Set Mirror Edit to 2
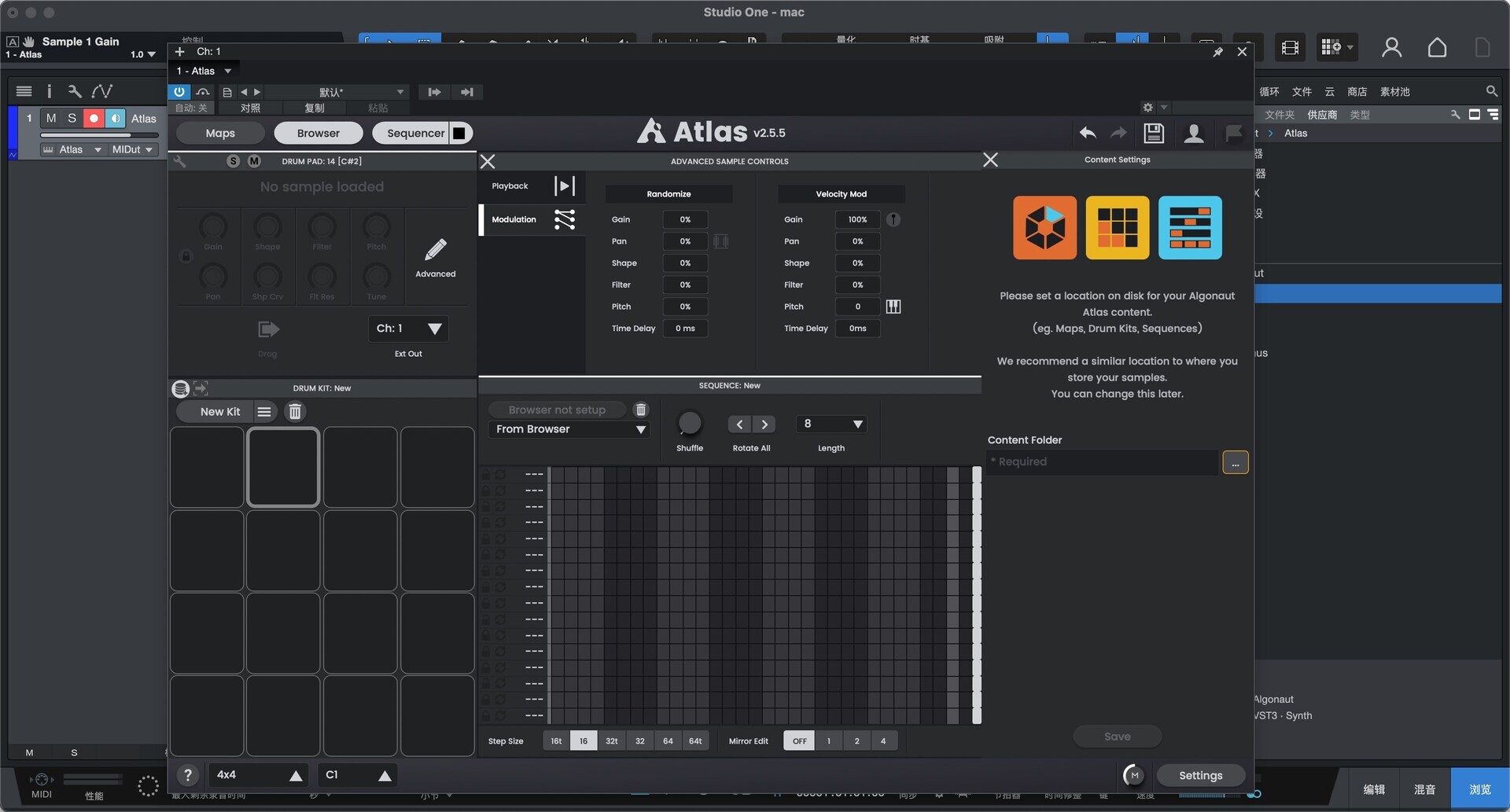Screen dimensions: 1510x812 pyautogui.click(x=856, y=740)
